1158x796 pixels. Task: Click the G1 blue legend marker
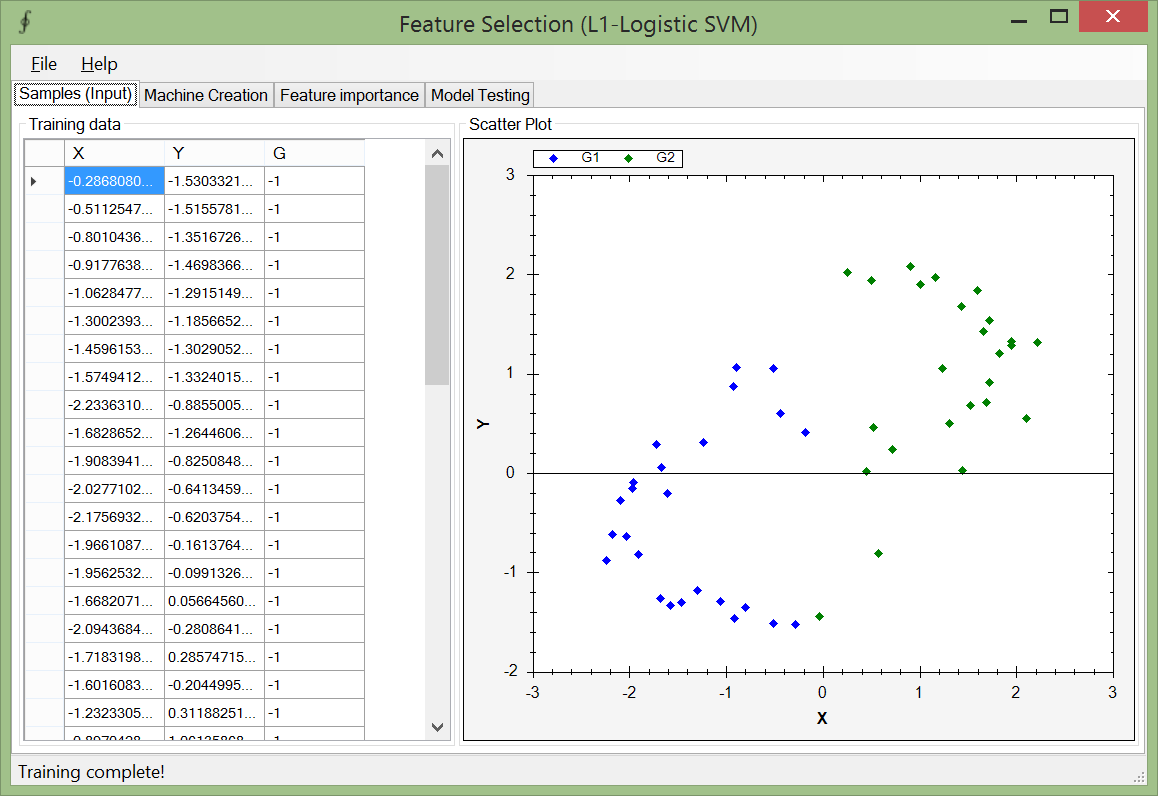553,158
